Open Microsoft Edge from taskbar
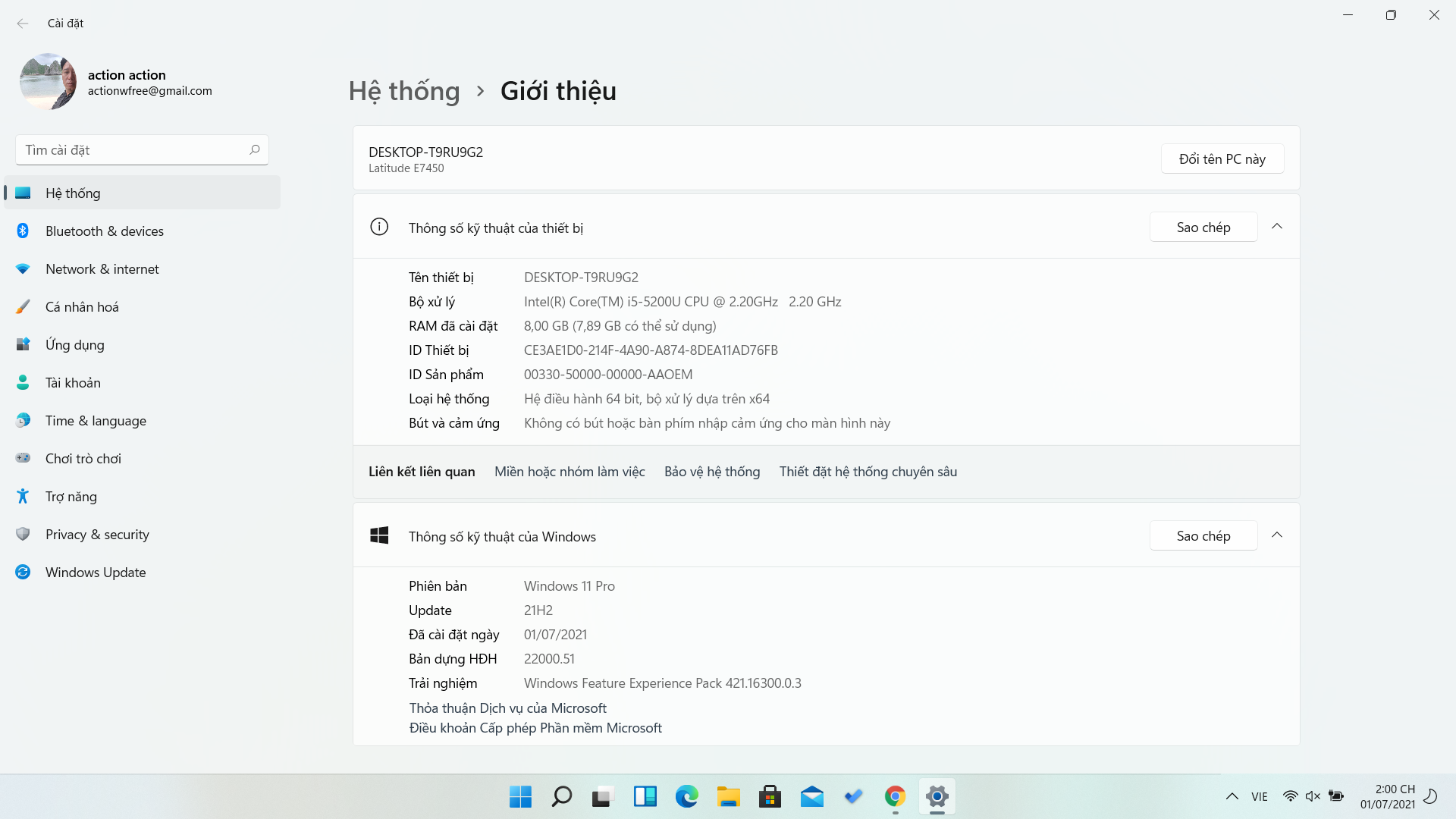1456x819 pixels. click(687, 796)
